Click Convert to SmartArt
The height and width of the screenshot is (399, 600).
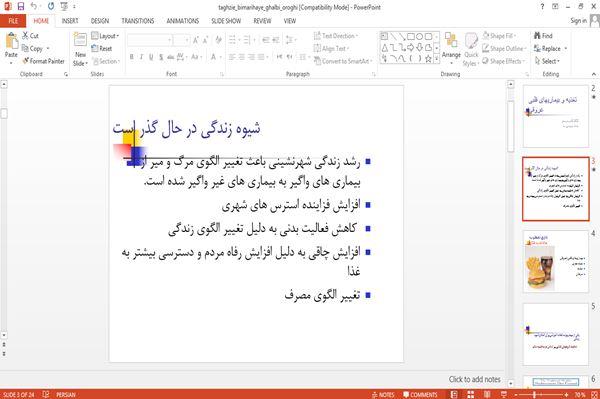click(x=342, y=61)
